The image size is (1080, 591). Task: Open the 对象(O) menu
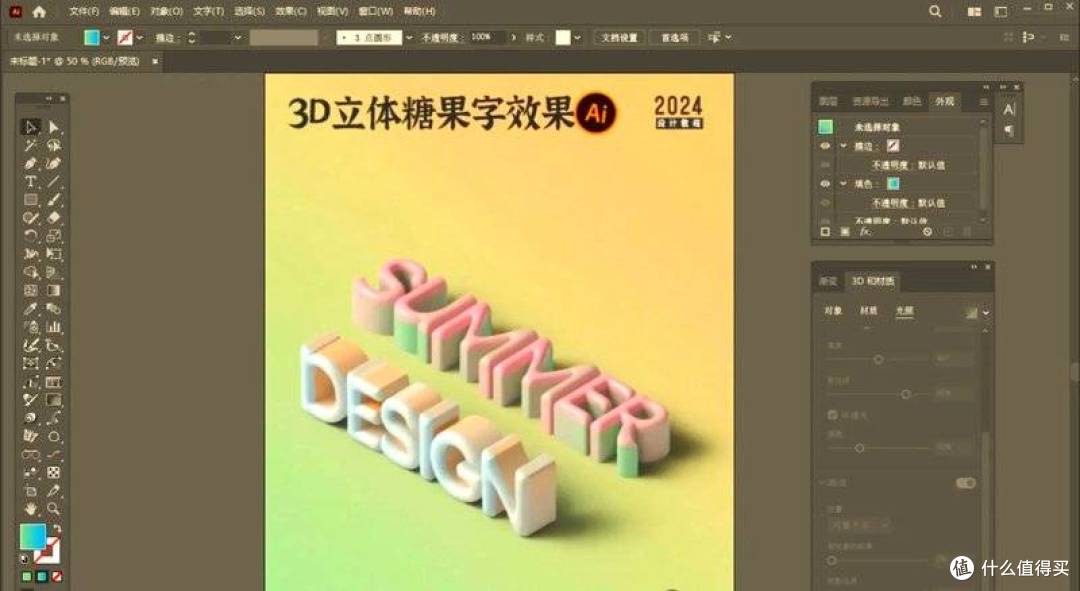point(167,11)
